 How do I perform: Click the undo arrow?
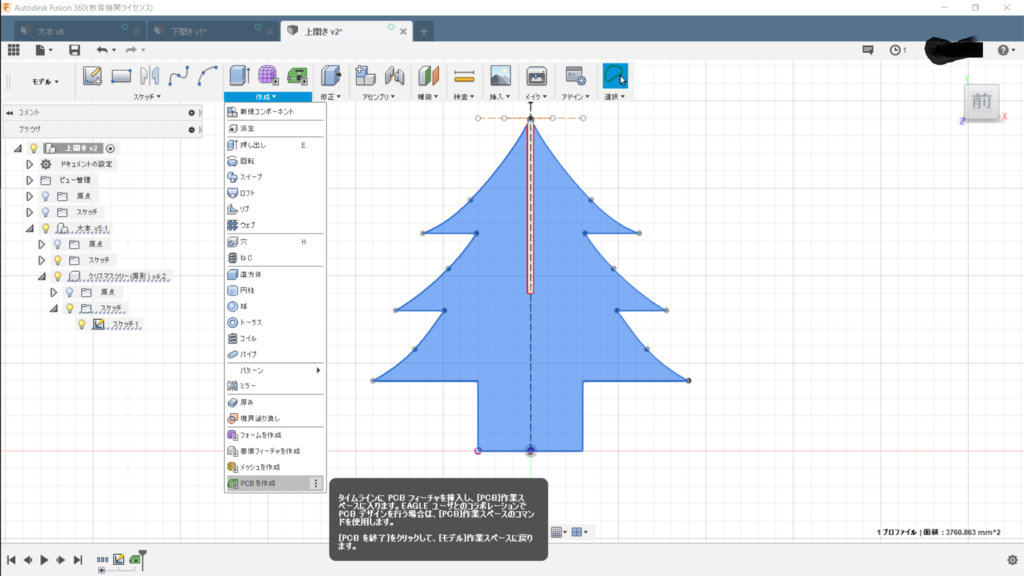click(102, 50)
